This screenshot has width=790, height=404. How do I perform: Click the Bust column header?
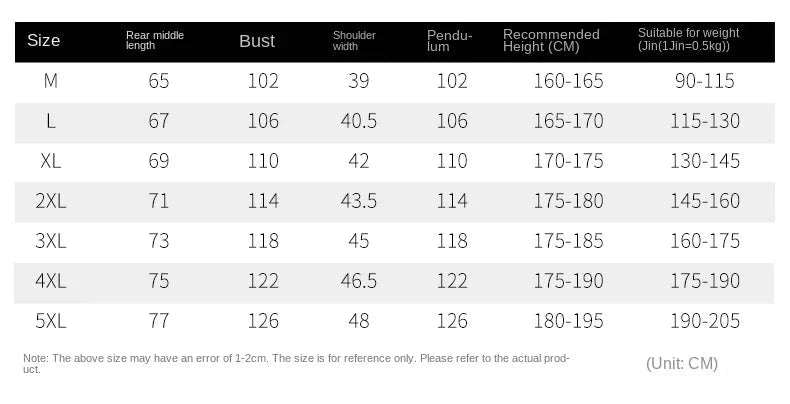click(257, 41)
